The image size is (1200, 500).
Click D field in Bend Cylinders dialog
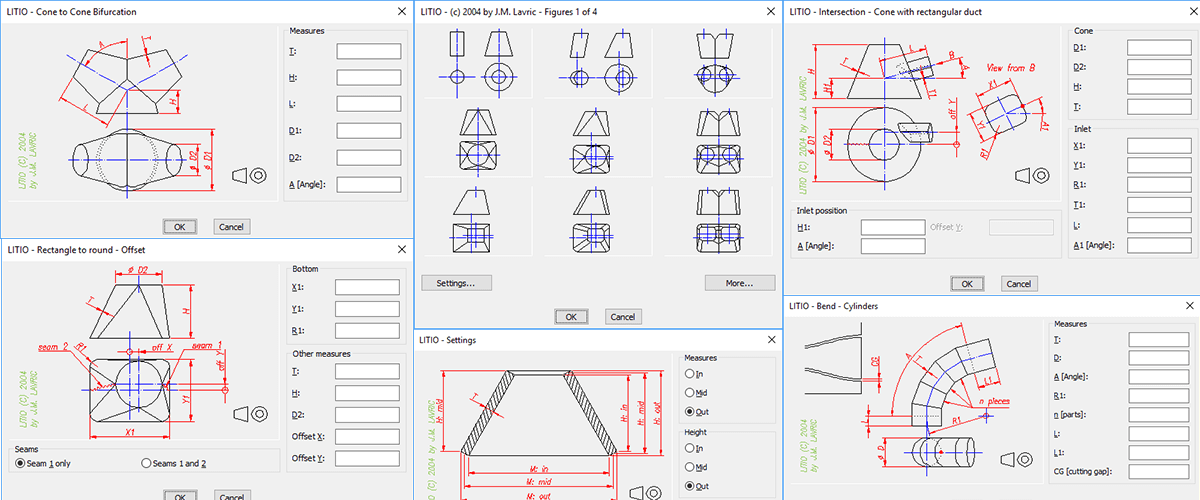tap(1159, 359)
